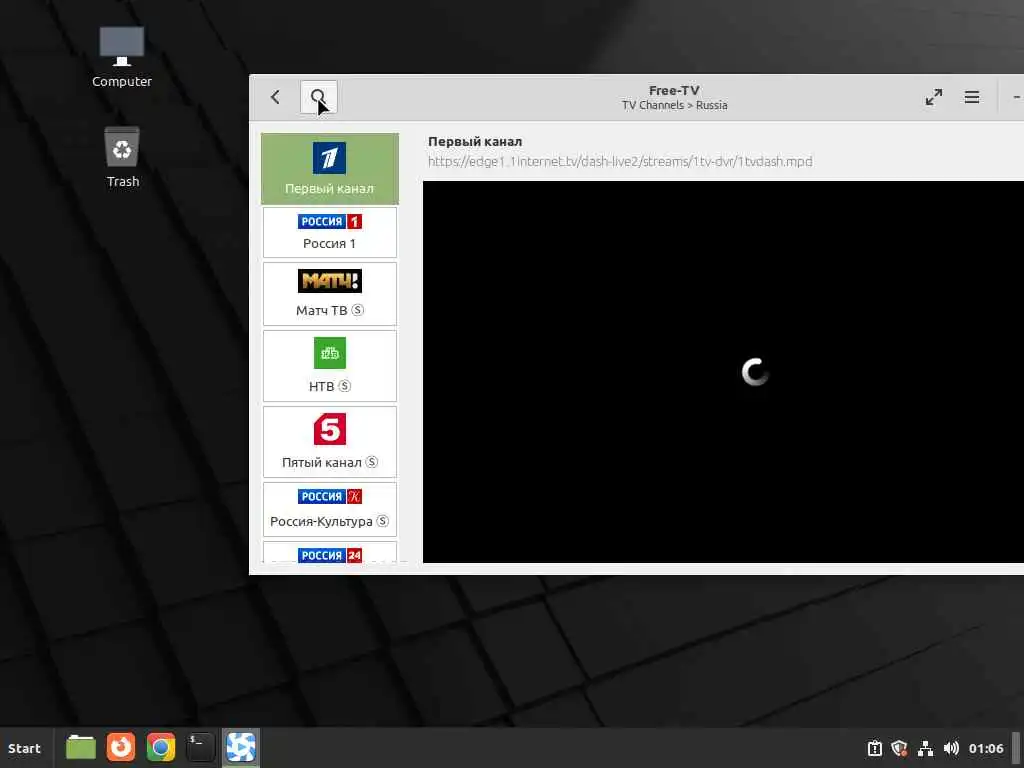The width and height of the screenshot is (1024, 768).
Task: Open the terminal from the taskbar
Action: pyautogui.click(x=200, y=747)
